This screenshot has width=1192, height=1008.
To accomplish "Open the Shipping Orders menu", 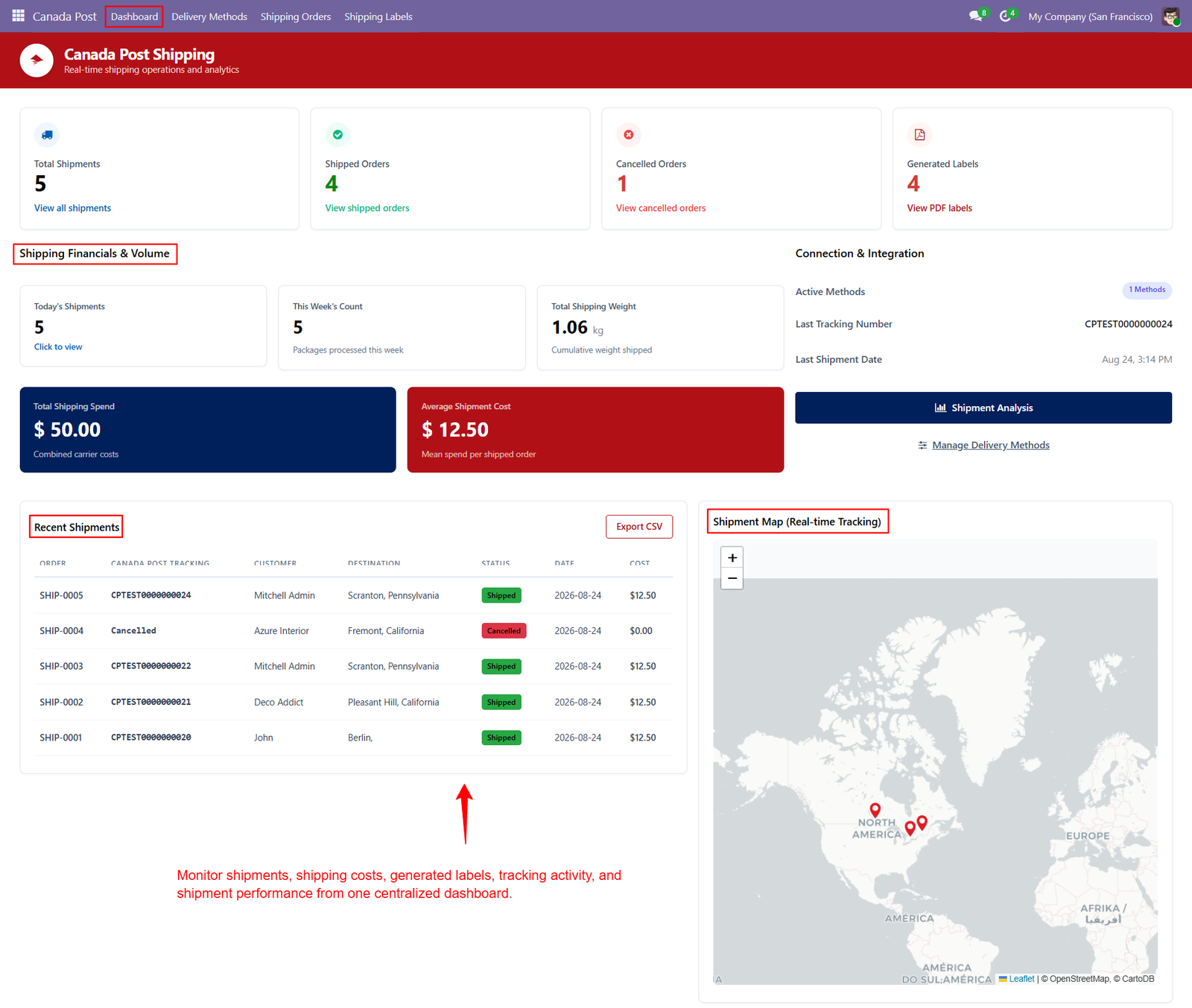I will 296,16.
